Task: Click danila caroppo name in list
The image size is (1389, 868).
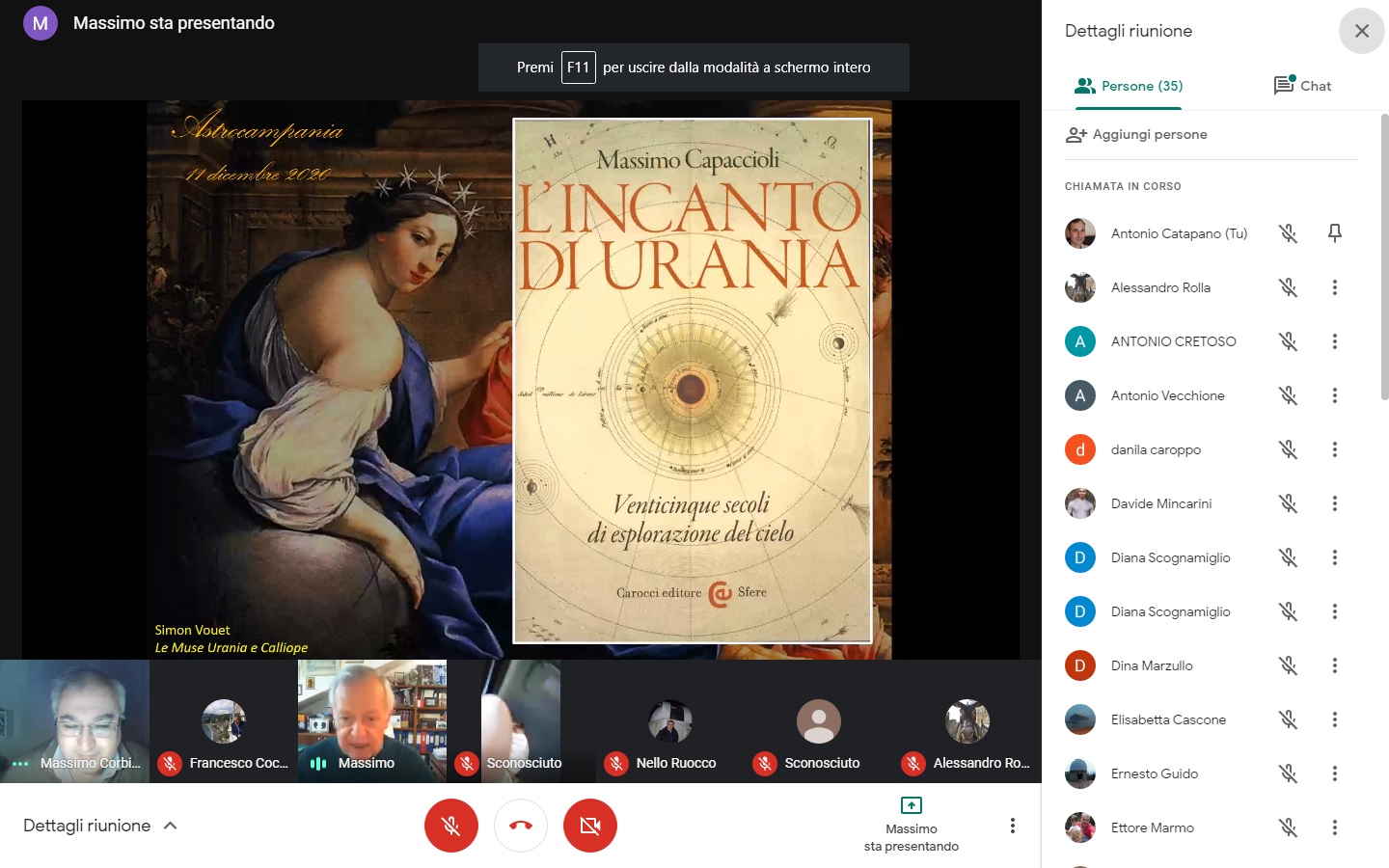Action: 1156,449
